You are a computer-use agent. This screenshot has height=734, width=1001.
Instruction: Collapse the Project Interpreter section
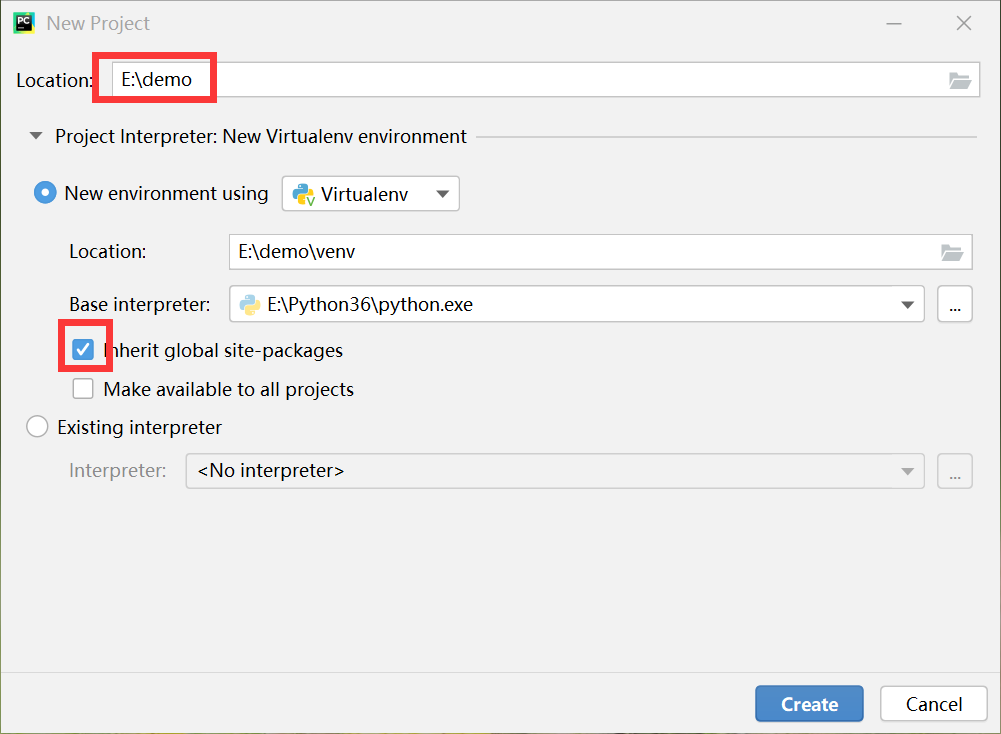point(36,136)
